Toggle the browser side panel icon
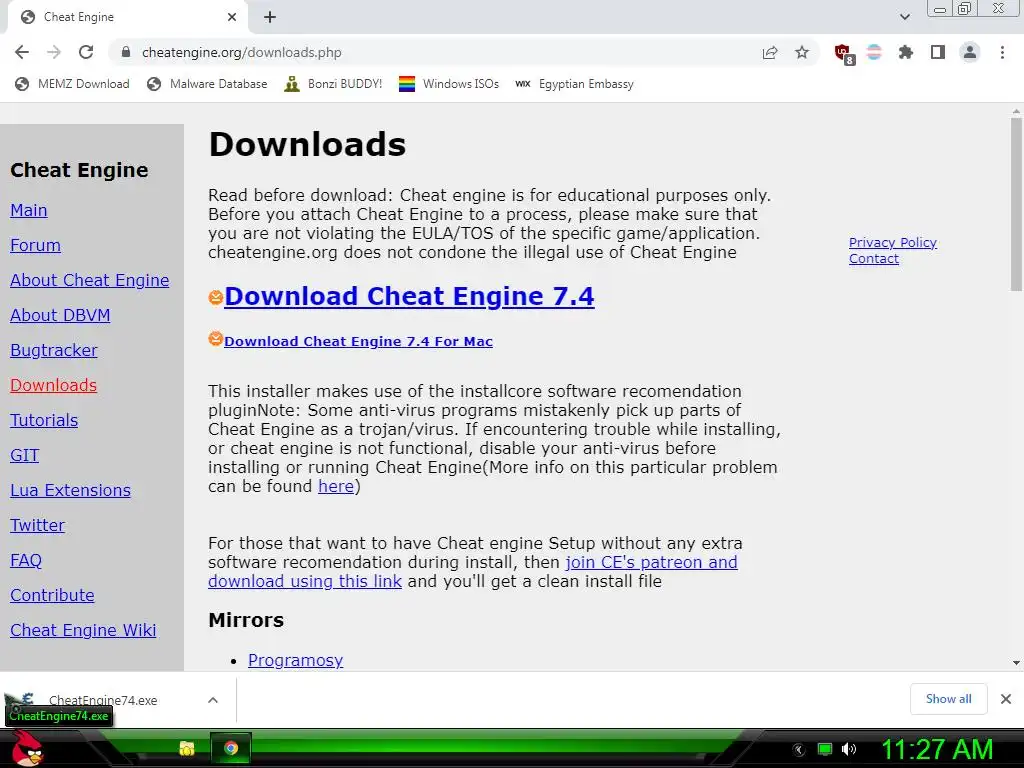 click(x=938, y=52)
